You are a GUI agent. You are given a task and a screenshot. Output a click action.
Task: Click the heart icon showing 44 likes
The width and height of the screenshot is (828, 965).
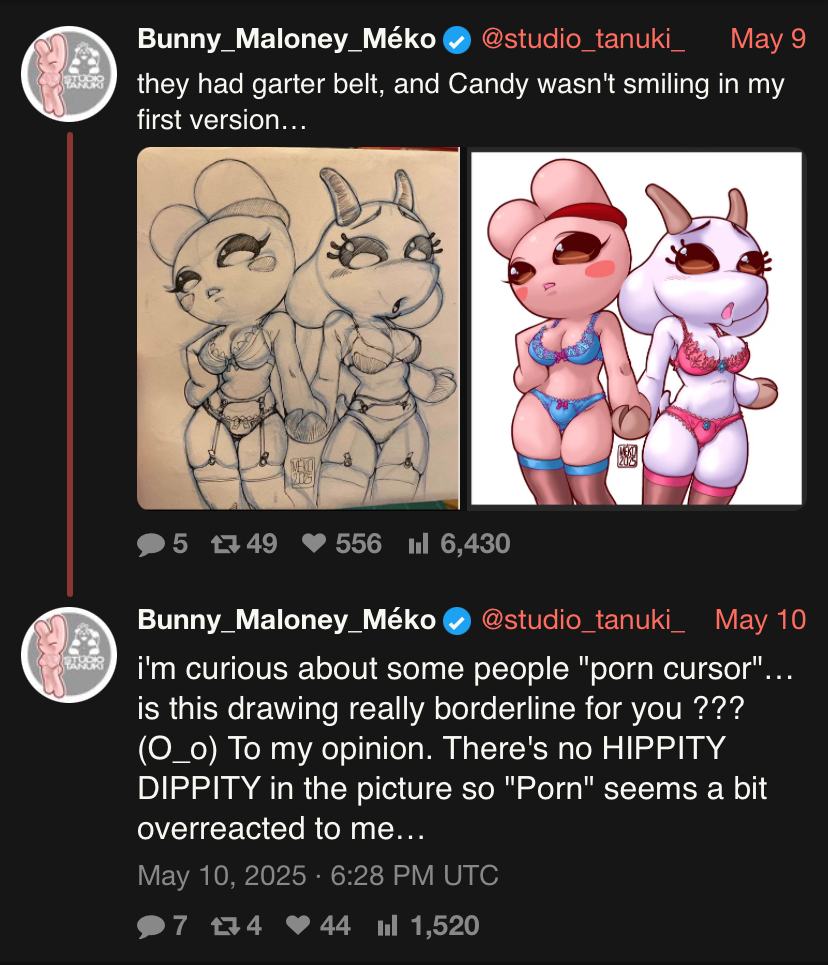[298, 926]
